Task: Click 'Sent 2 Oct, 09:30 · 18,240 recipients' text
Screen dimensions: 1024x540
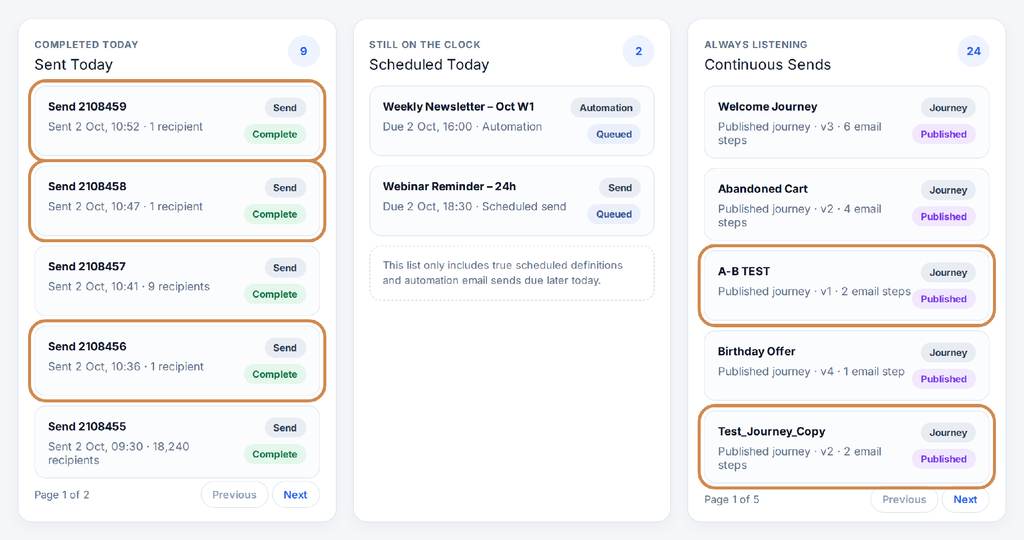Action: [119, 453]
